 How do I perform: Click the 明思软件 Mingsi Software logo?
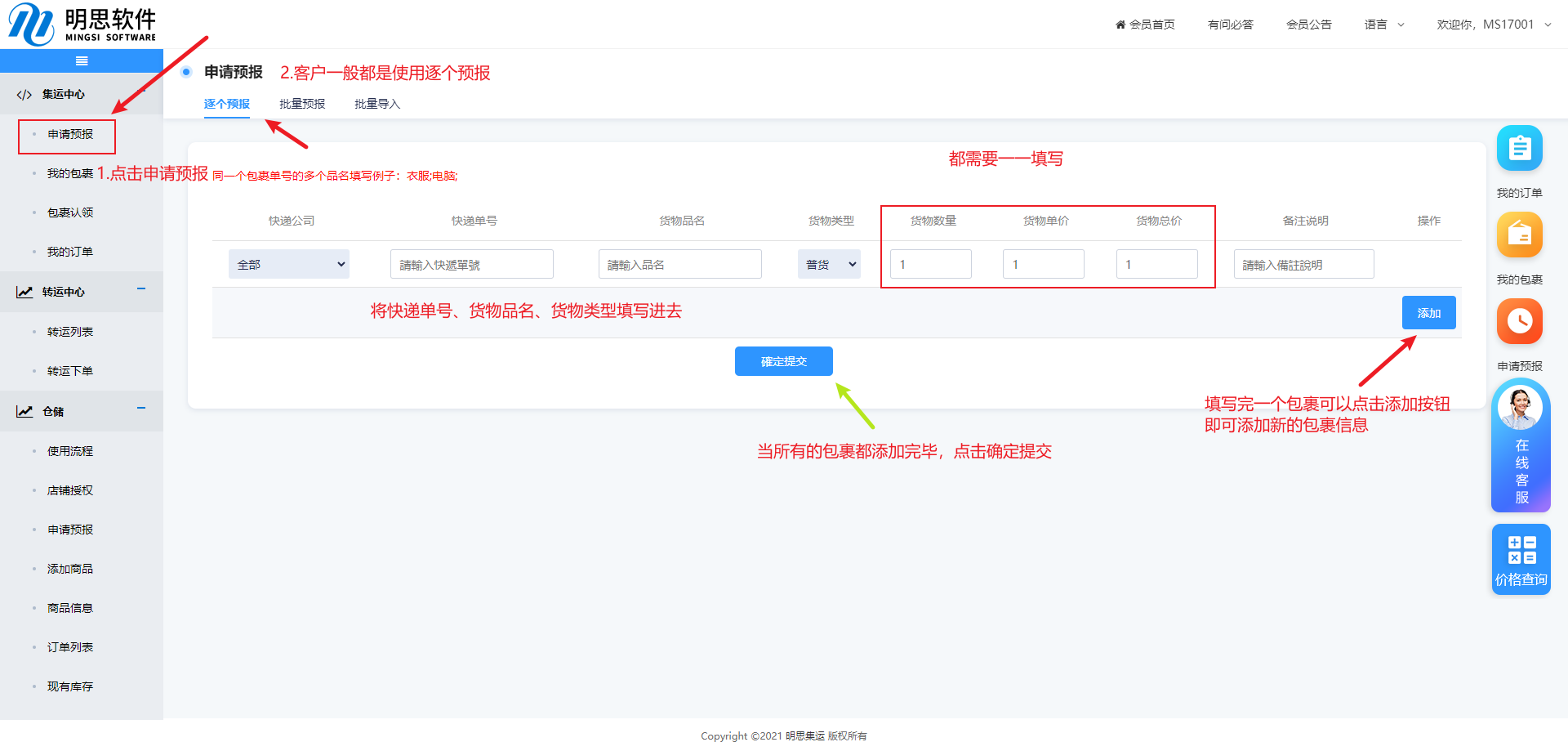pos(82,25)
